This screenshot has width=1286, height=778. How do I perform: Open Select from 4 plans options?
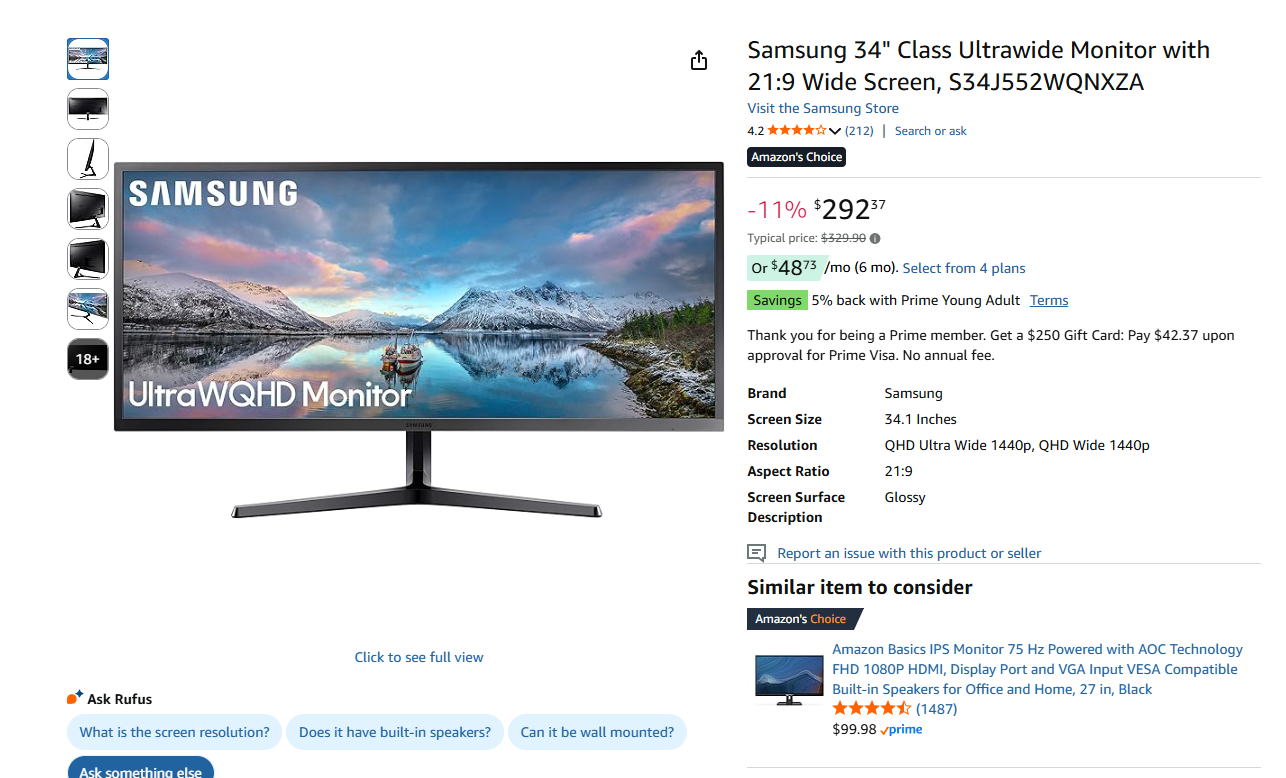click(x=964, y=268)
